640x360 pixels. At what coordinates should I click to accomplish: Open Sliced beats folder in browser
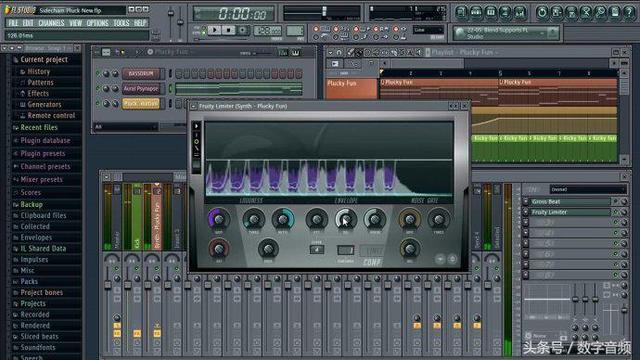(39, 336)
